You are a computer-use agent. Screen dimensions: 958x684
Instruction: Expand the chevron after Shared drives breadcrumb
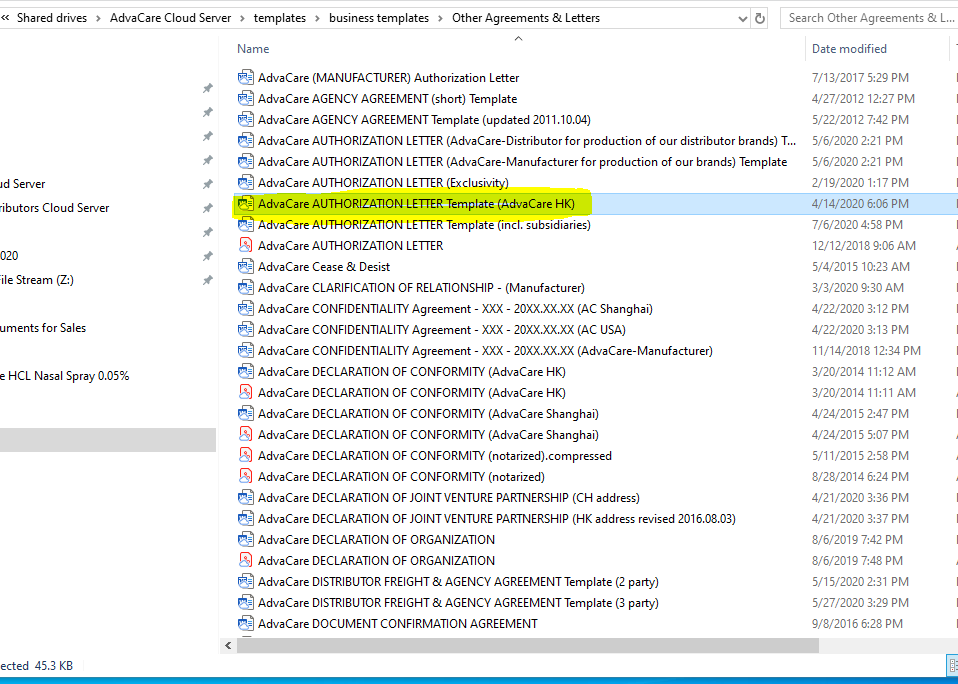pos(98,18)
